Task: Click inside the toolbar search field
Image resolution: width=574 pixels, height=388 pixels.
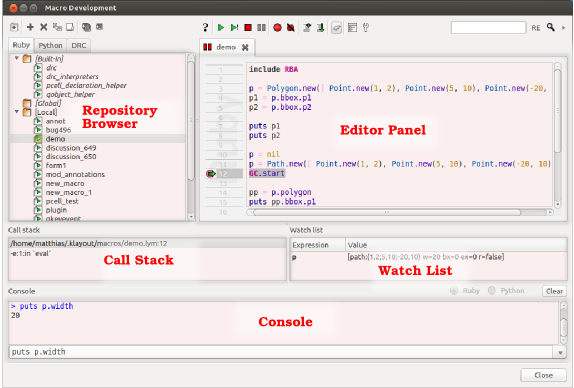Action: point(488,27)
